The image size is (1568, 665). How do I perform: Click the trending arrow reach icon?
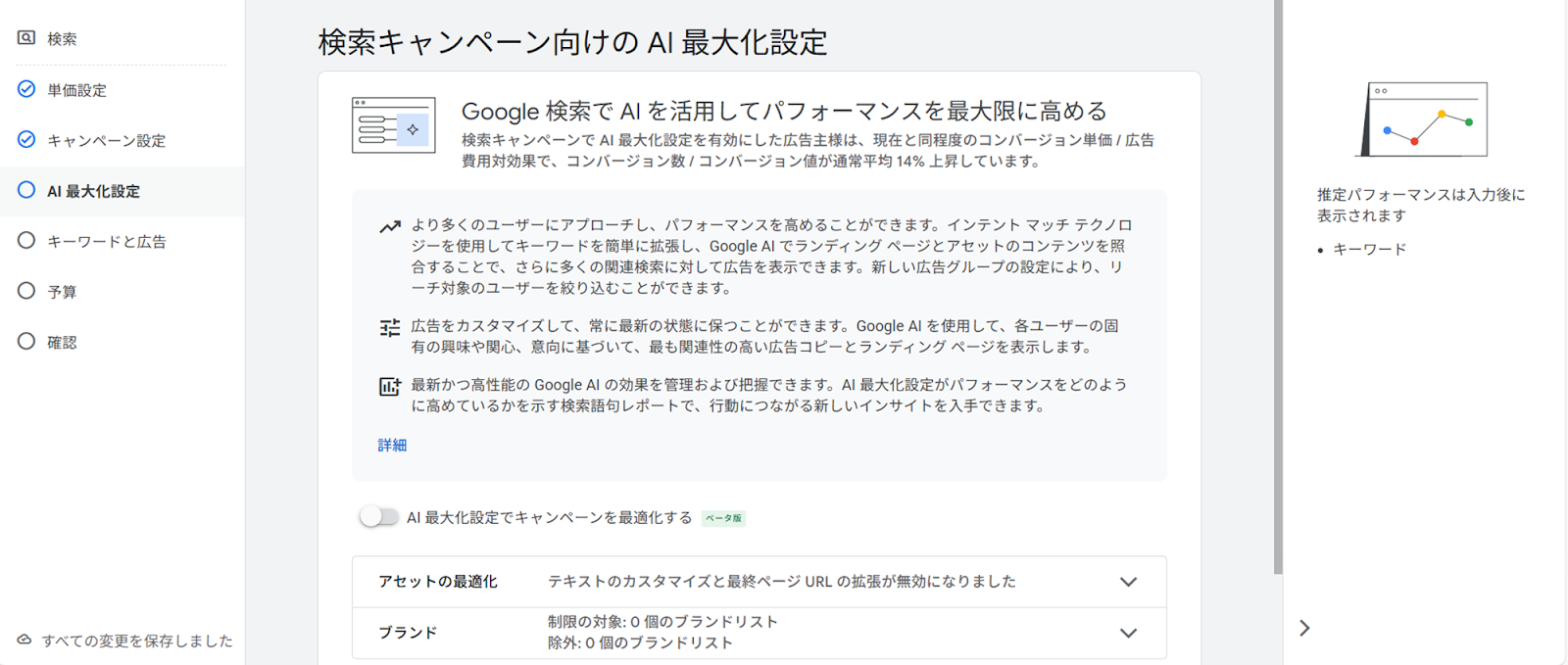390,227
